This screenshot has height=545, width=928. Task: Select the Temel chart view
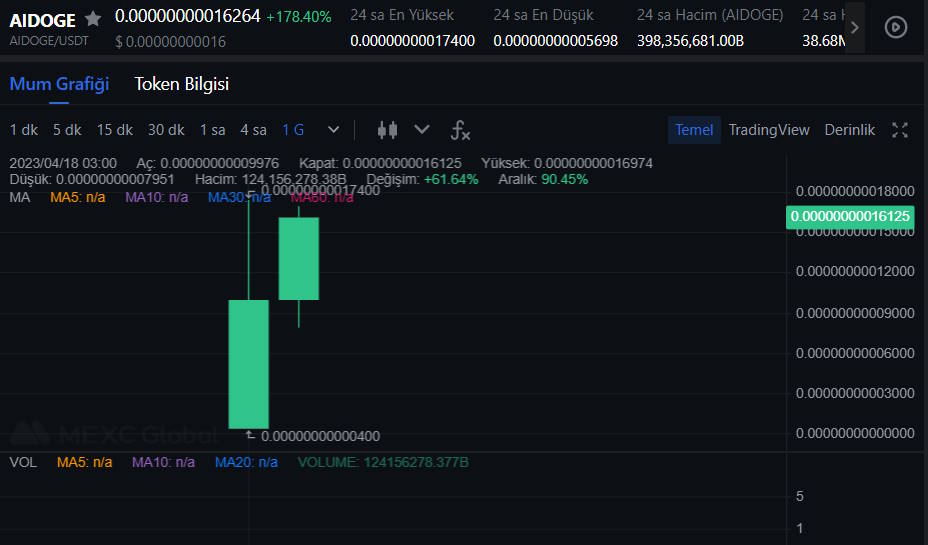694,130
